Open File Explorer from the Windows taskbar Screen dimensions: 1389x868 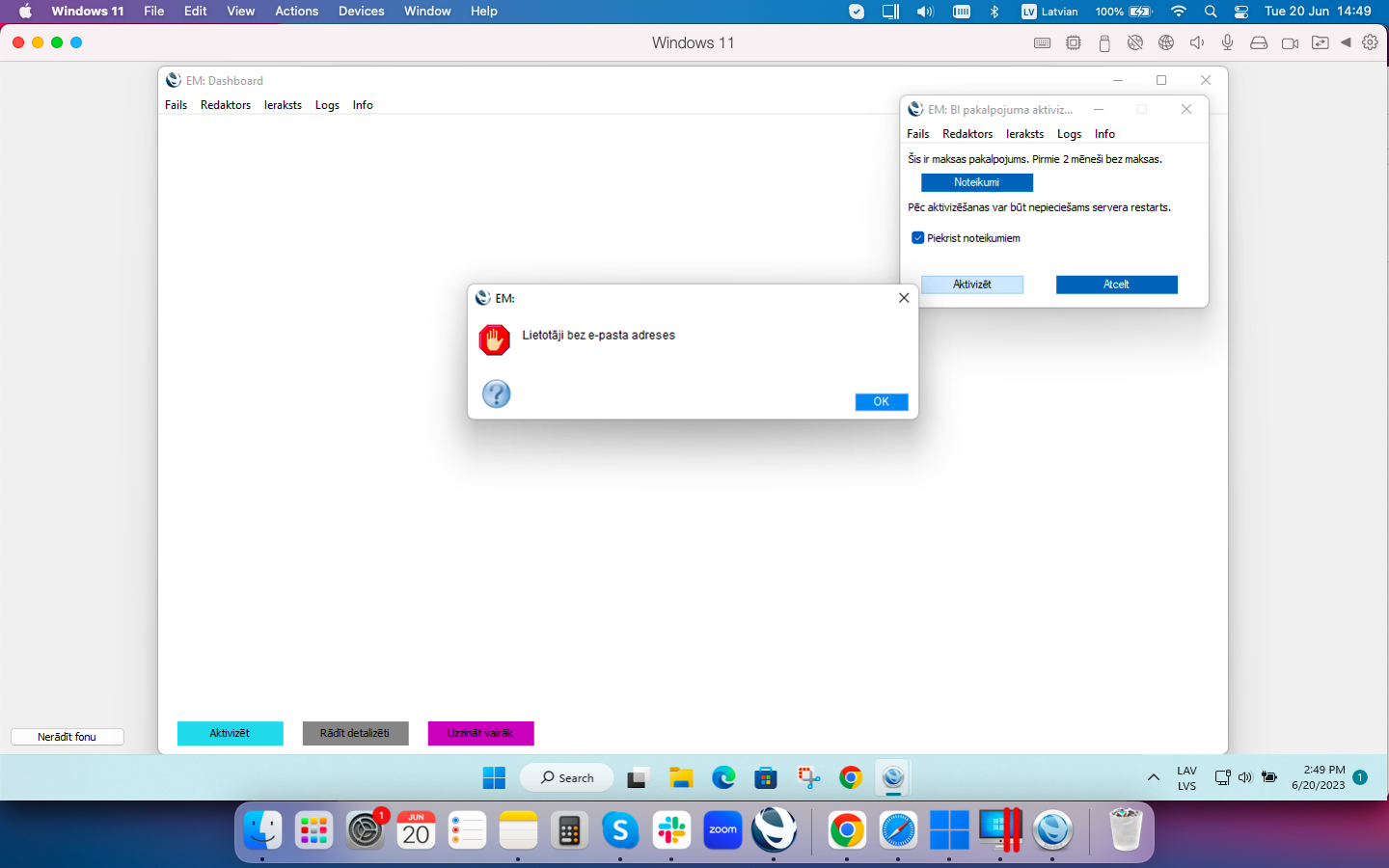pyautogui.click(x=681, y=777)
